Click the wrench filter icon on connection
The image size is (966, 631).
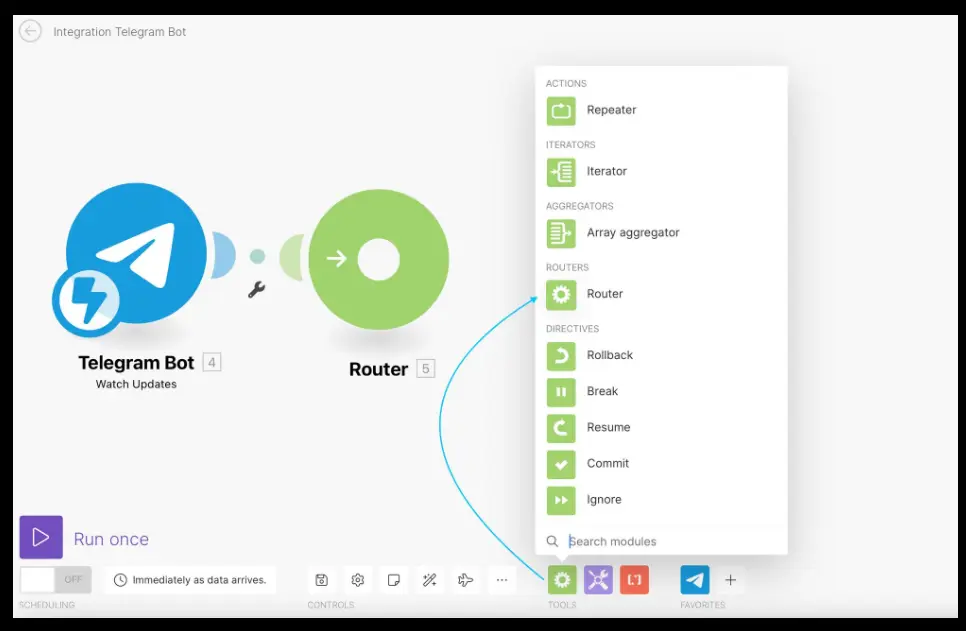[256, 289]
